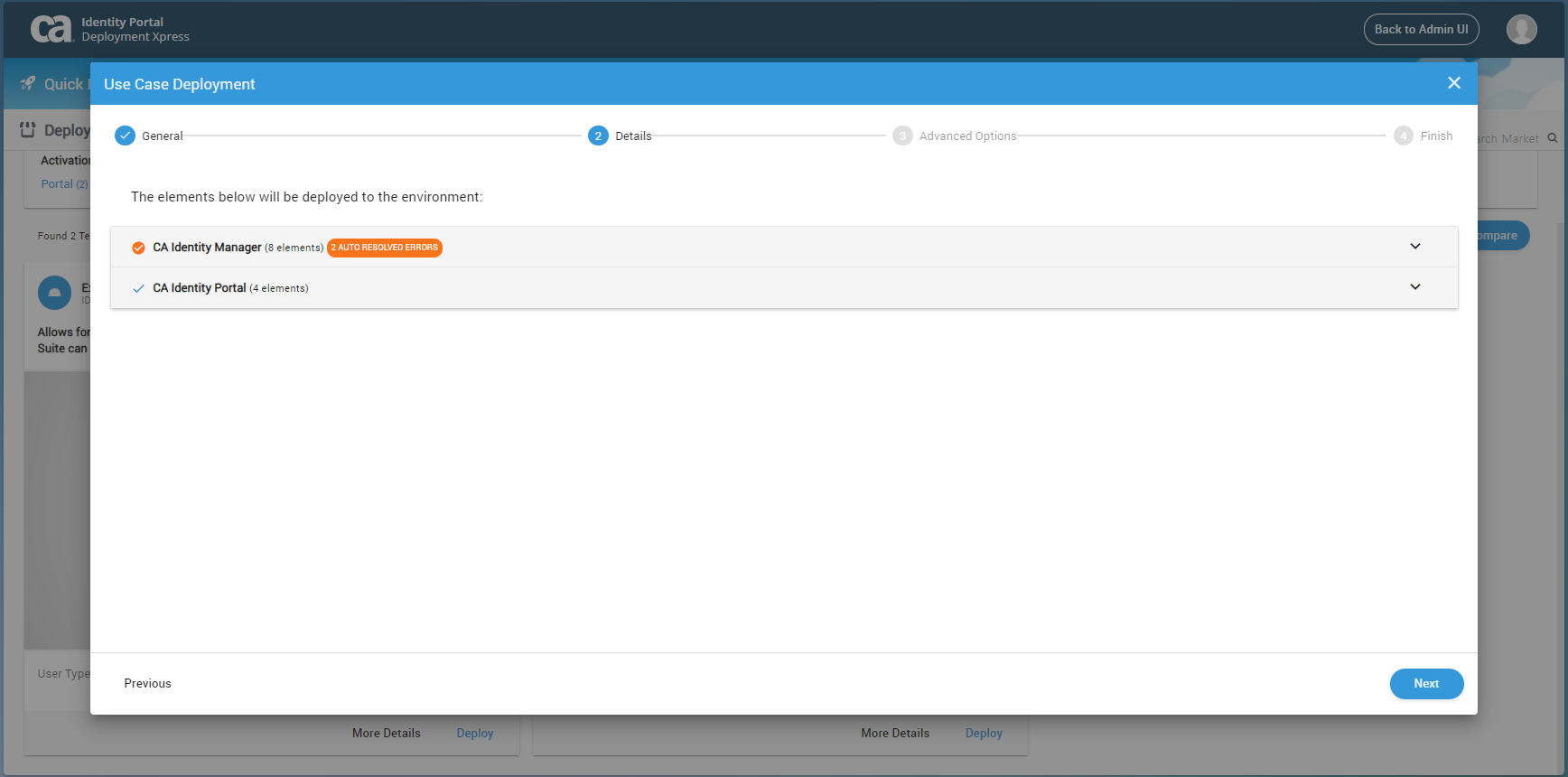Select the Details step label
This screenshot has width=1568, height=777.
pyautogui.click(x=633, y=136)
